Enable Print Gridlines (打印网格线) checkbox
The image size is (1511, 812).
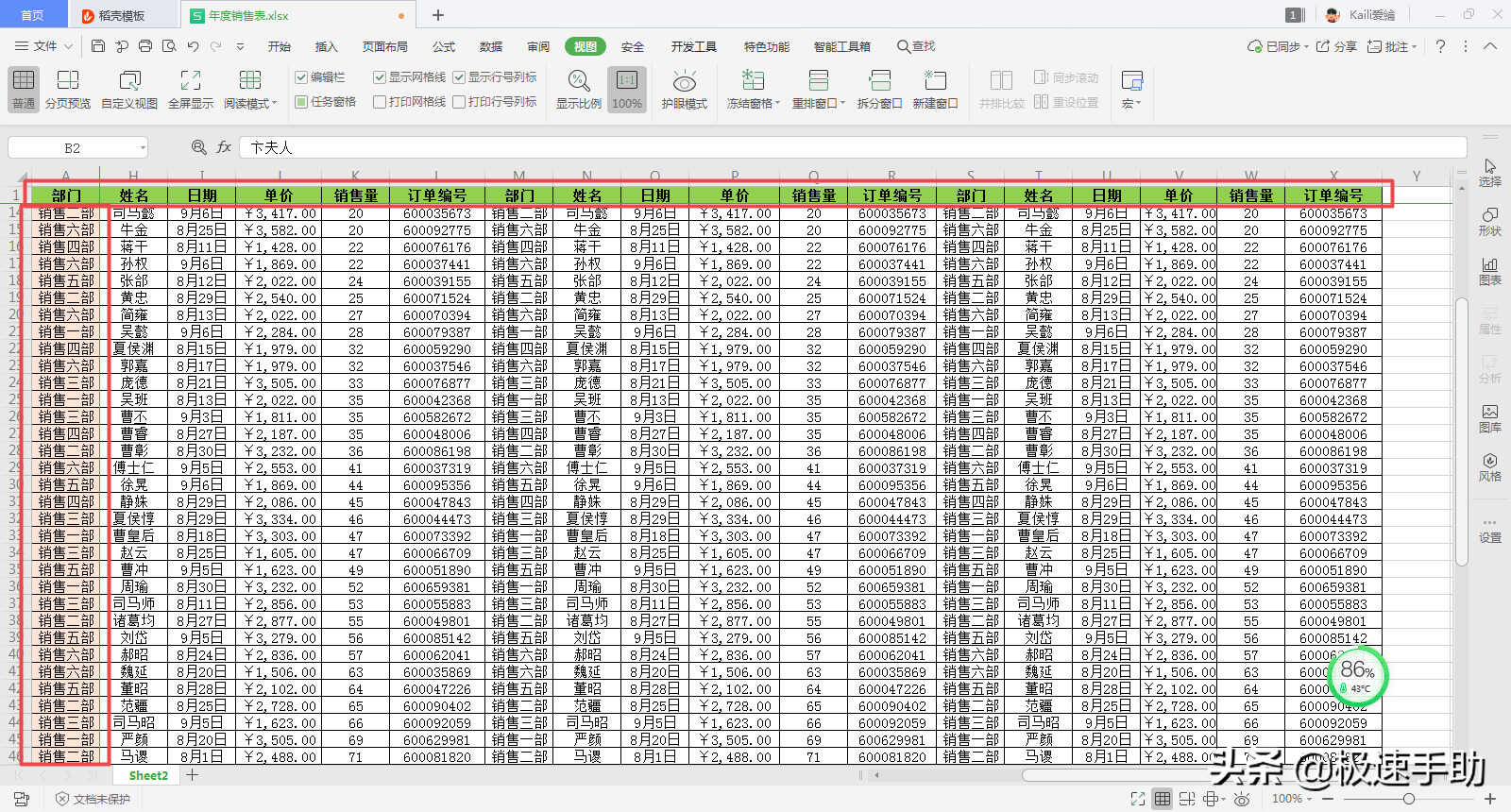tap(380, 102)
